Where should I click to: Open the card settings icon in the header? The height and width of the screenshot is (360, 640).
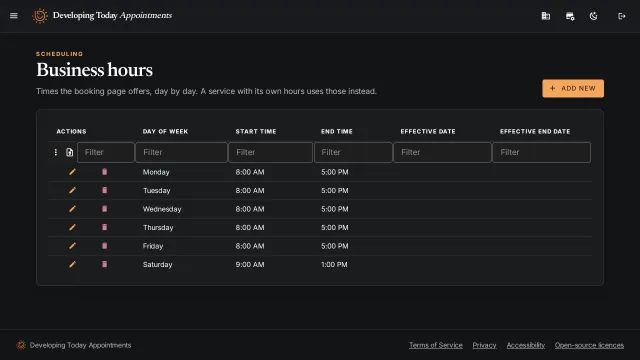click(570, 16)
